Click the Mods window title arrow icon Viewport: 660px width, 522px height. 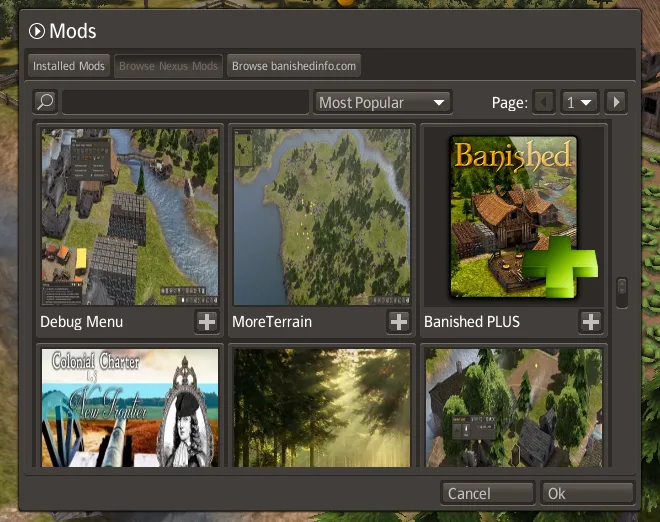click(37, 31)
